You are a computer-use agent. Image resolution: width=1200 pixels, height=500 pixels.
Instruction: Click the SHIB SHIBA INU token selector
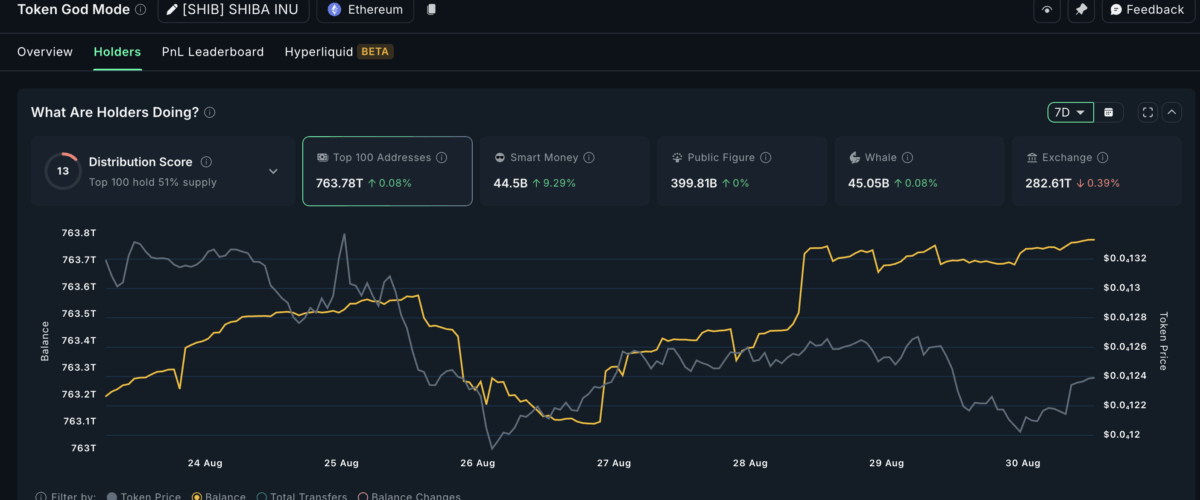(x=233, y=10)
